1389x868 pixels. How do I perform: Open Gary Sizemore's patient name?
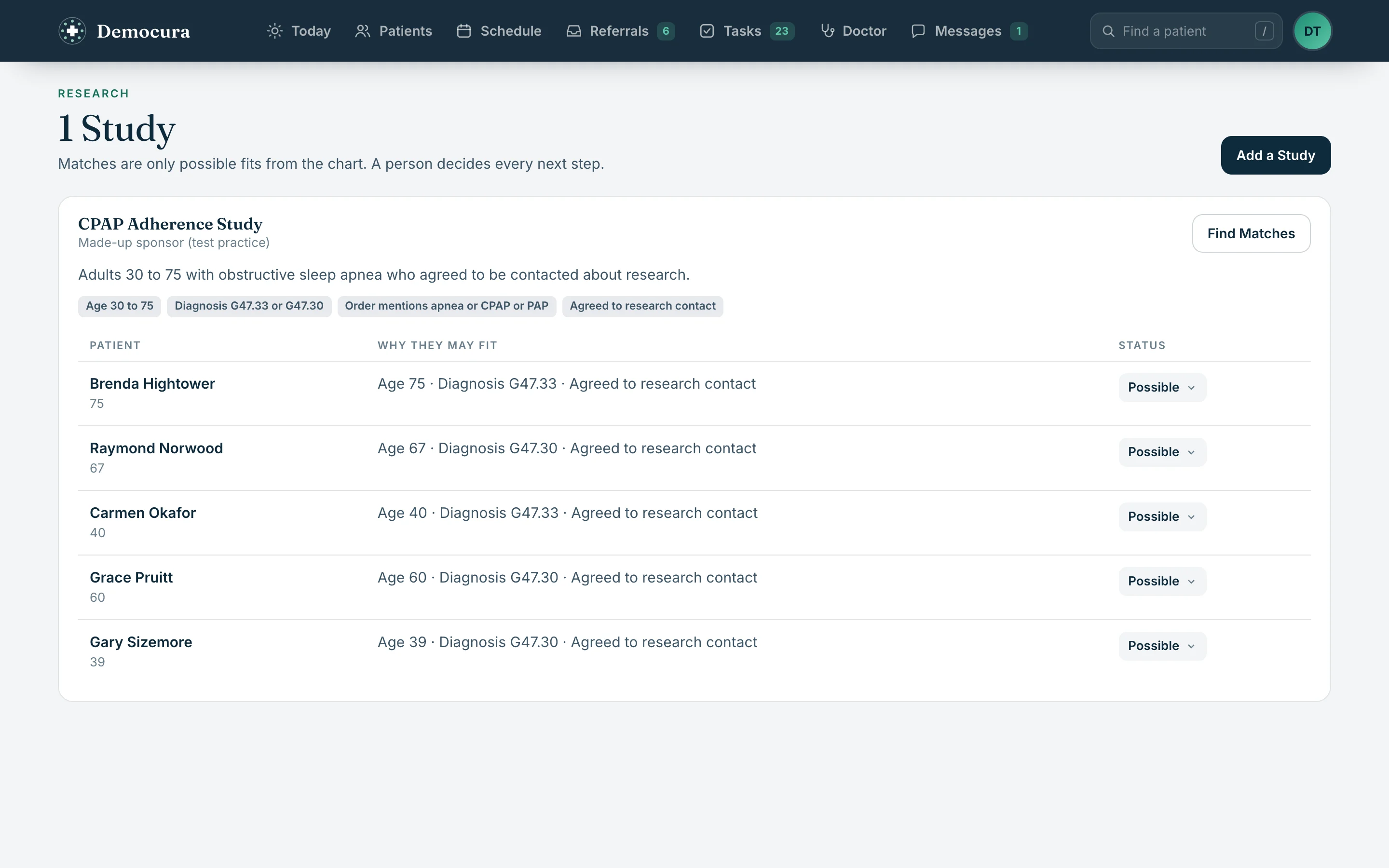(141, 642)
